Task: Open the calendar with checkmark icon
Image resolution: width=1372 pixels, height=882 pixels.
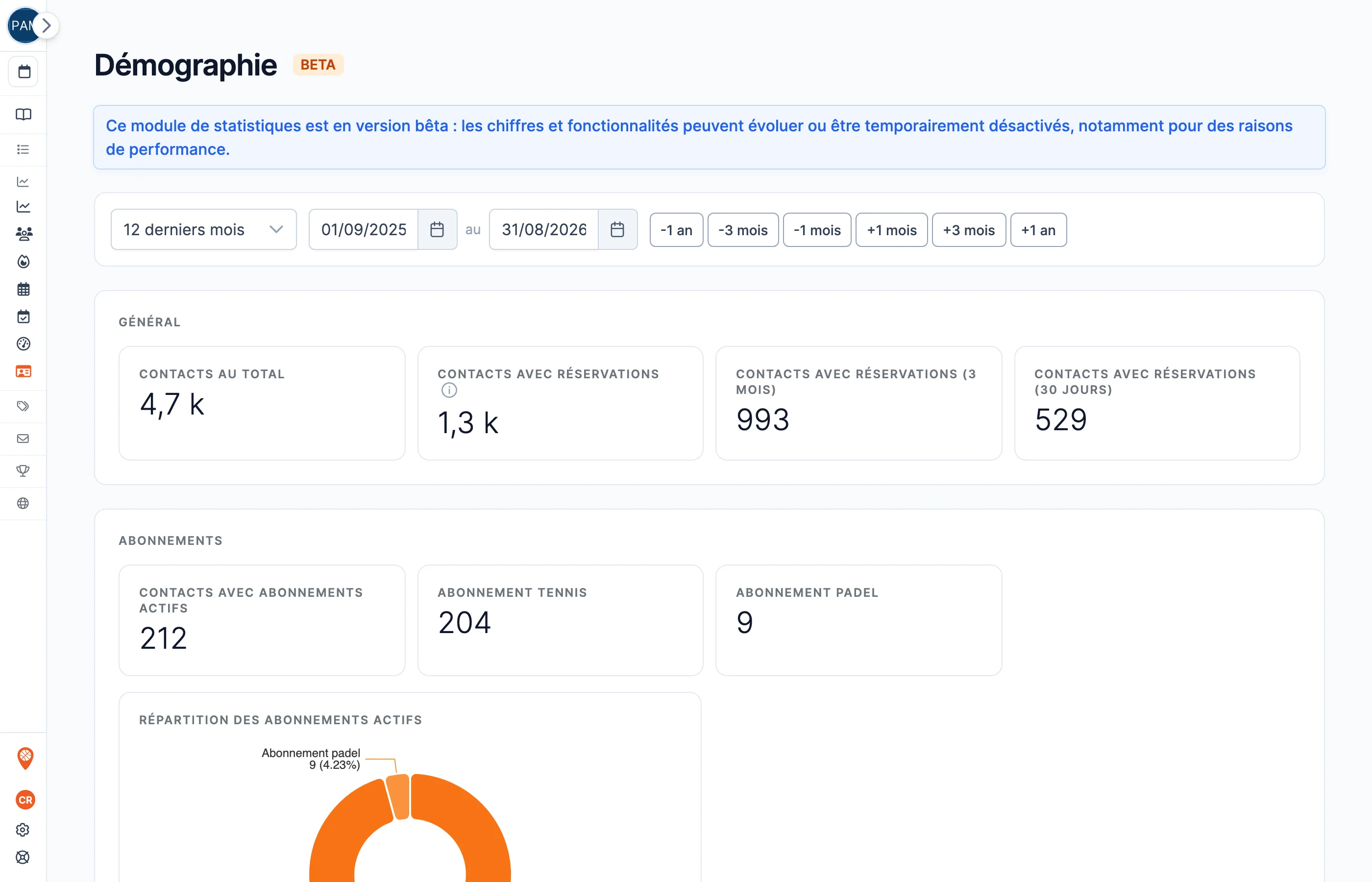Action: (x=24, y=317)
